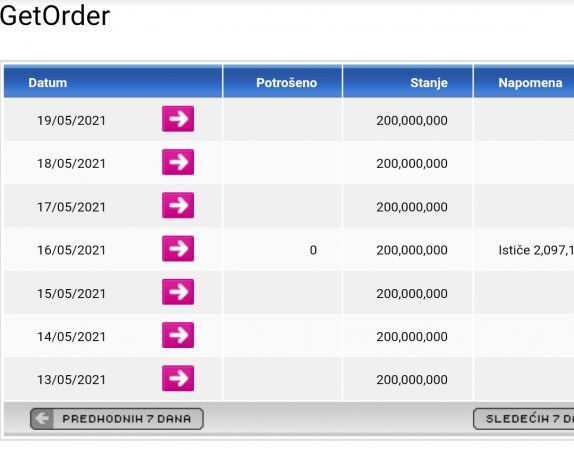Open details arrow for 17/05/2021
This screenshot has height=450, width=574.
pos(178,205)
